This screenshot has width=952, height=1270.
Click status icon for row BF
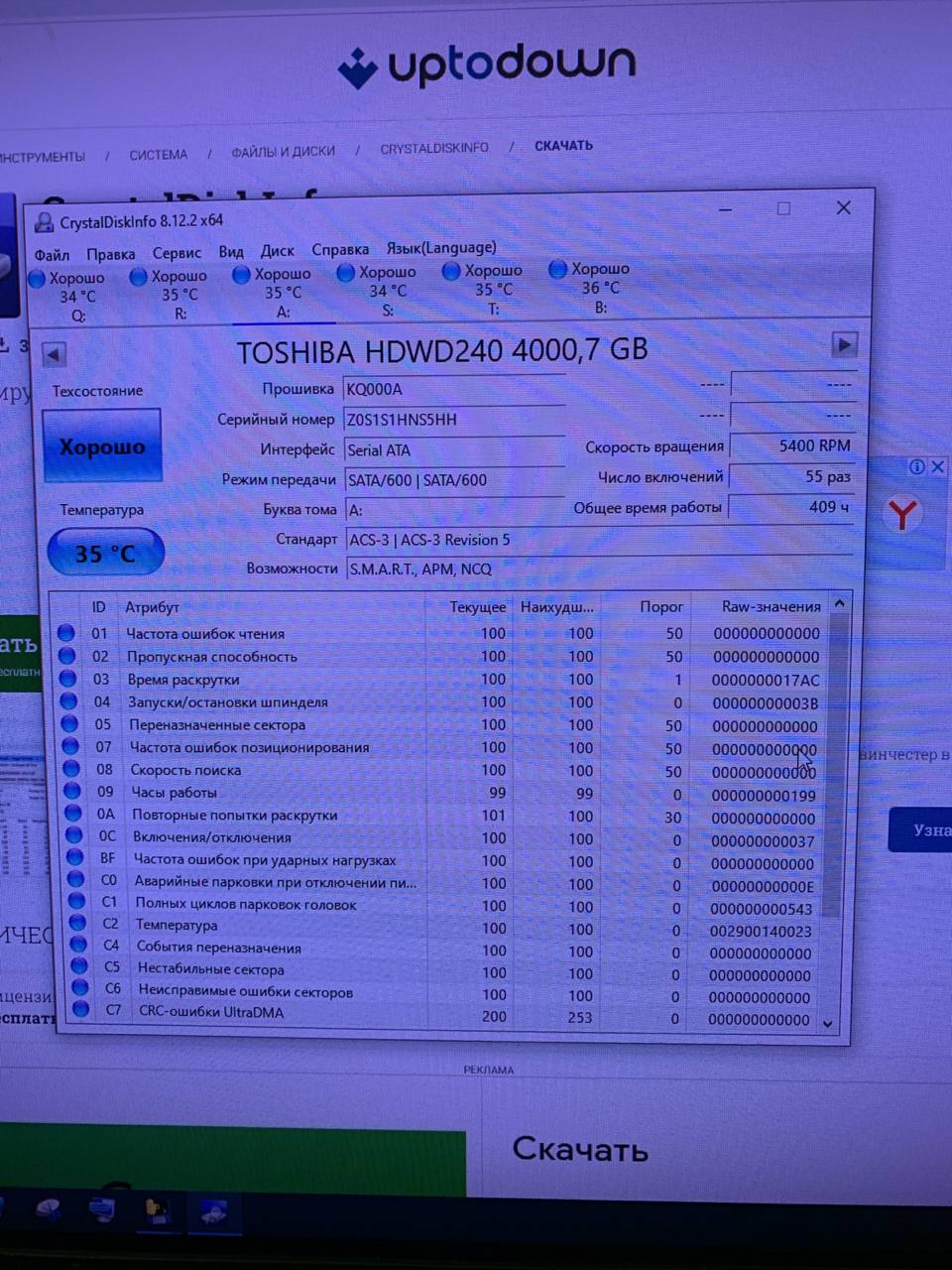point(76,858)
